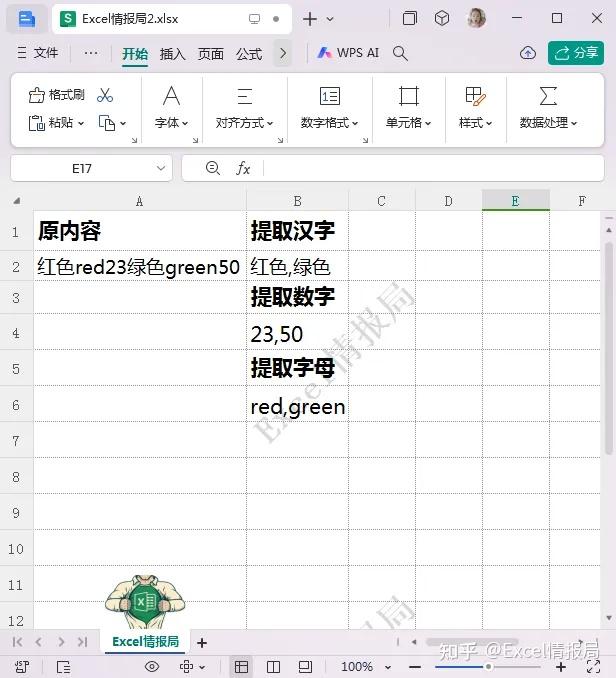Open the user avatar profile
This screenshot has height=678, width=616.
[x=477, y=19]
